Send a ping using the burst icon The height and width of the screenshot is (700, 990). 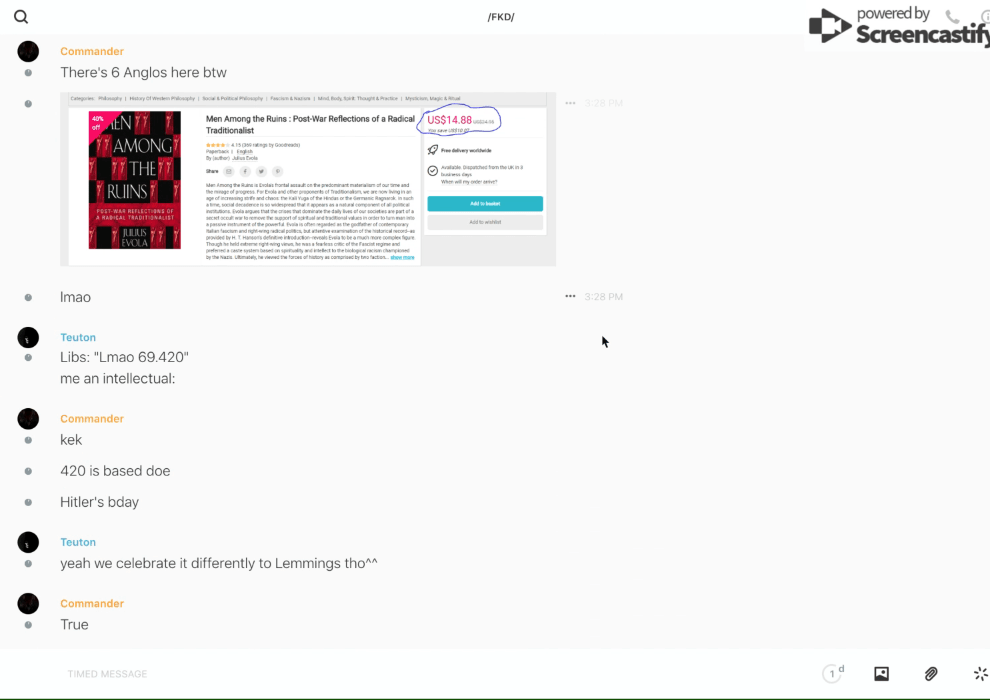980,674
